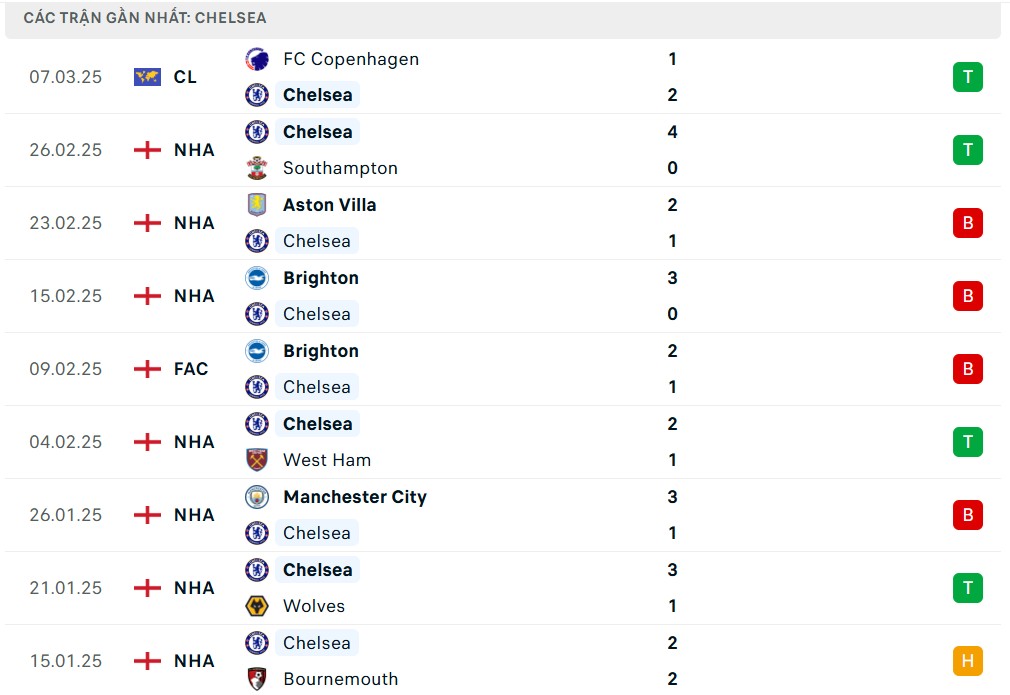Click the CL competition flag icon
The image size is (1010, 695).
tap(147, 77)
